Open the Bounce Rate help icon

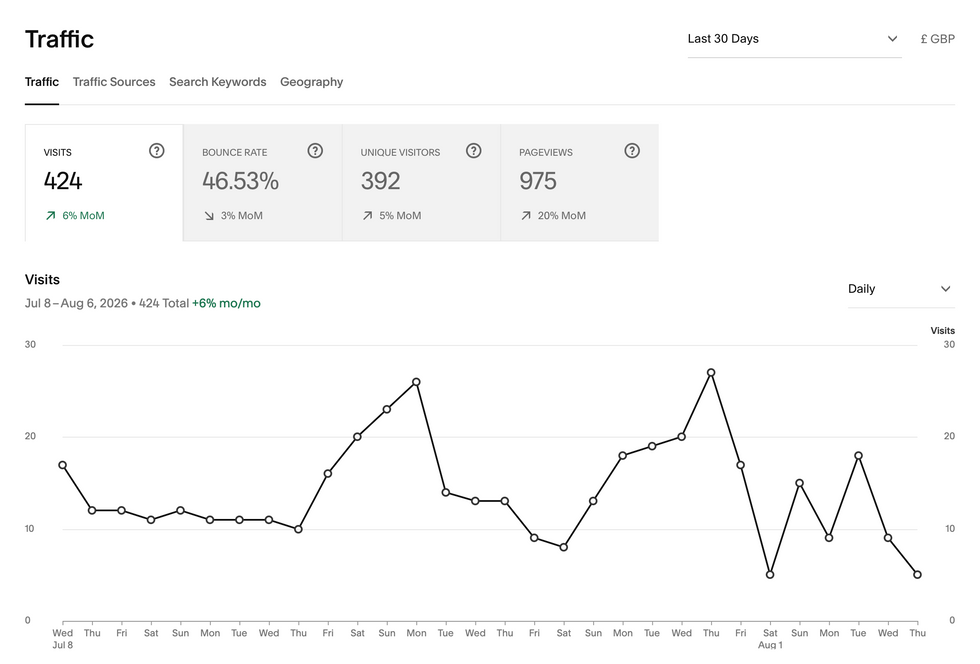point(315,151)
